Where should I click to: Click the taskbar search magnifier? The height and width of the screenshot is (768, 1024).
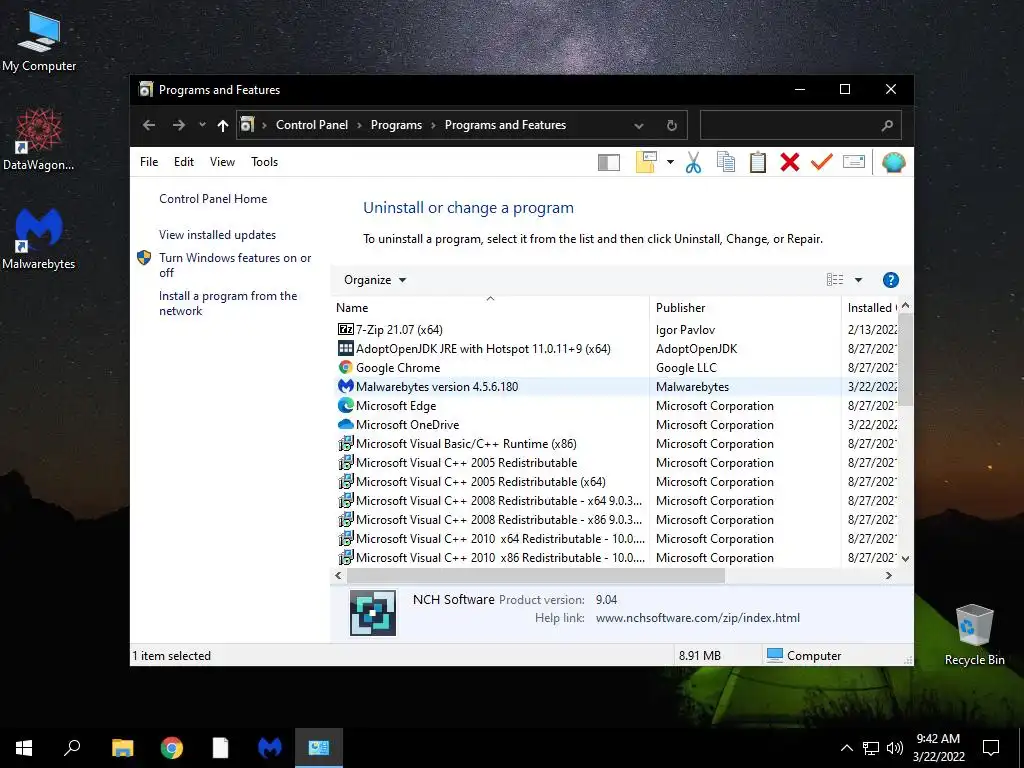point(72,748)
